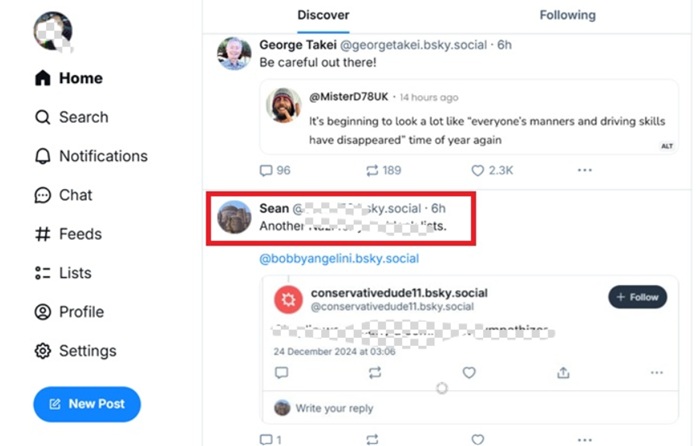Open more options on conservativedude11 post
Image resolution: width=700 pixels, height=446 pixels.
click(656, 372)
